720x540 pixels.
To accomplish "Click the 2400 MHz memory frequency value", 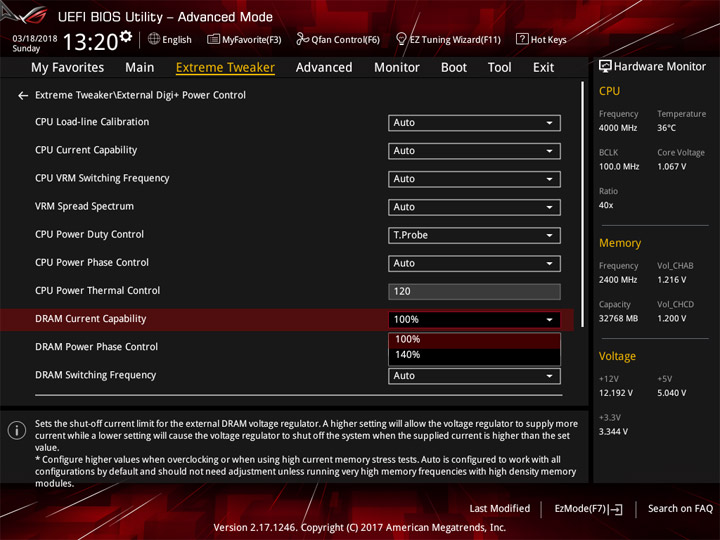I will click(x=618, y=280).
